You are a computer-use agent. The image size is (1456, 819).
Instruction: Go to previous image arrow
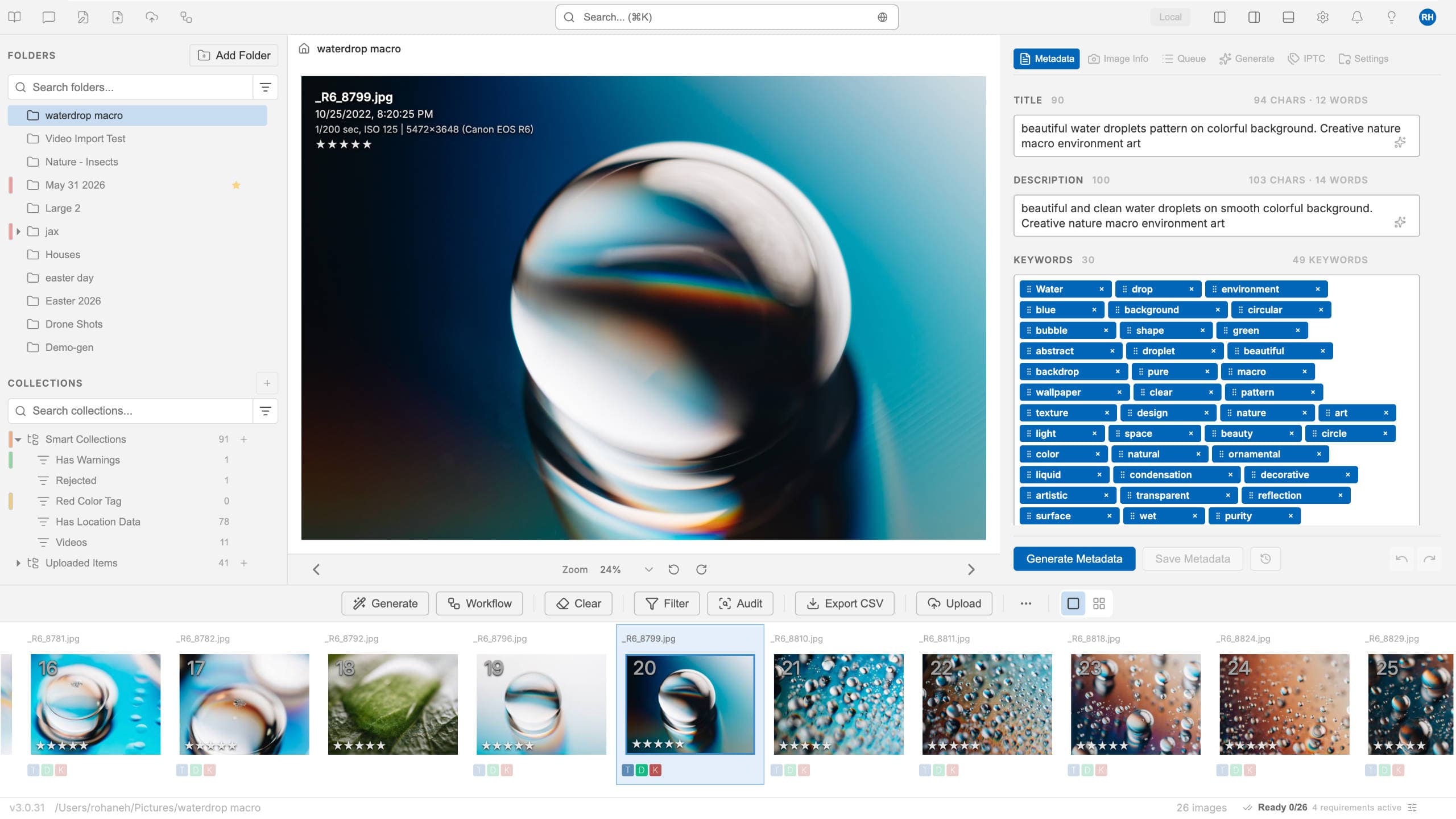tap(316, 569)
